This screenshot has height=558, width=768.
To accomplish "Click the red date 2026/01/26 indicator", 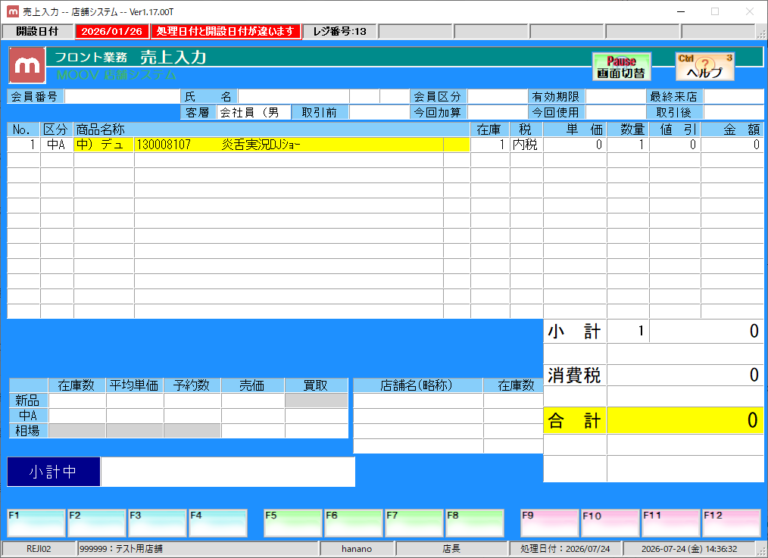I will pyautogui.click(x=112, y=31).
